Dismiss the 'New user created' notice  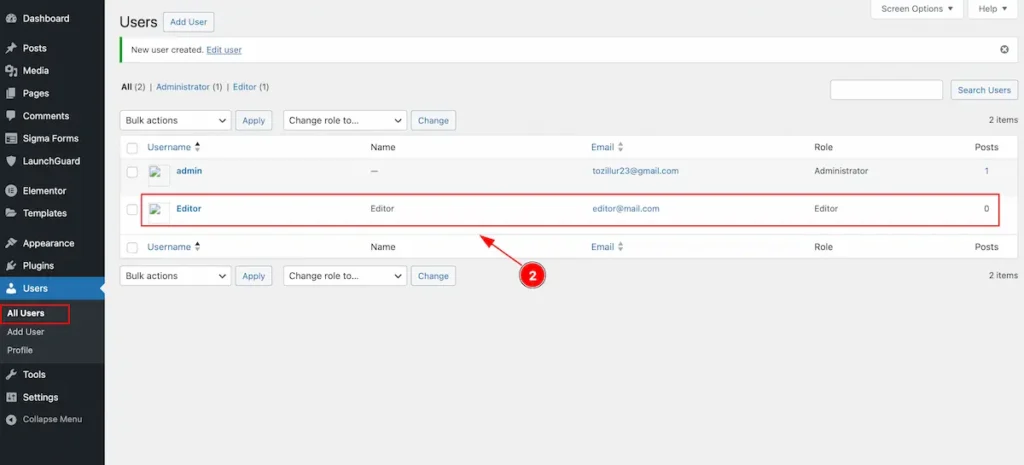(x=1004, y=50)
